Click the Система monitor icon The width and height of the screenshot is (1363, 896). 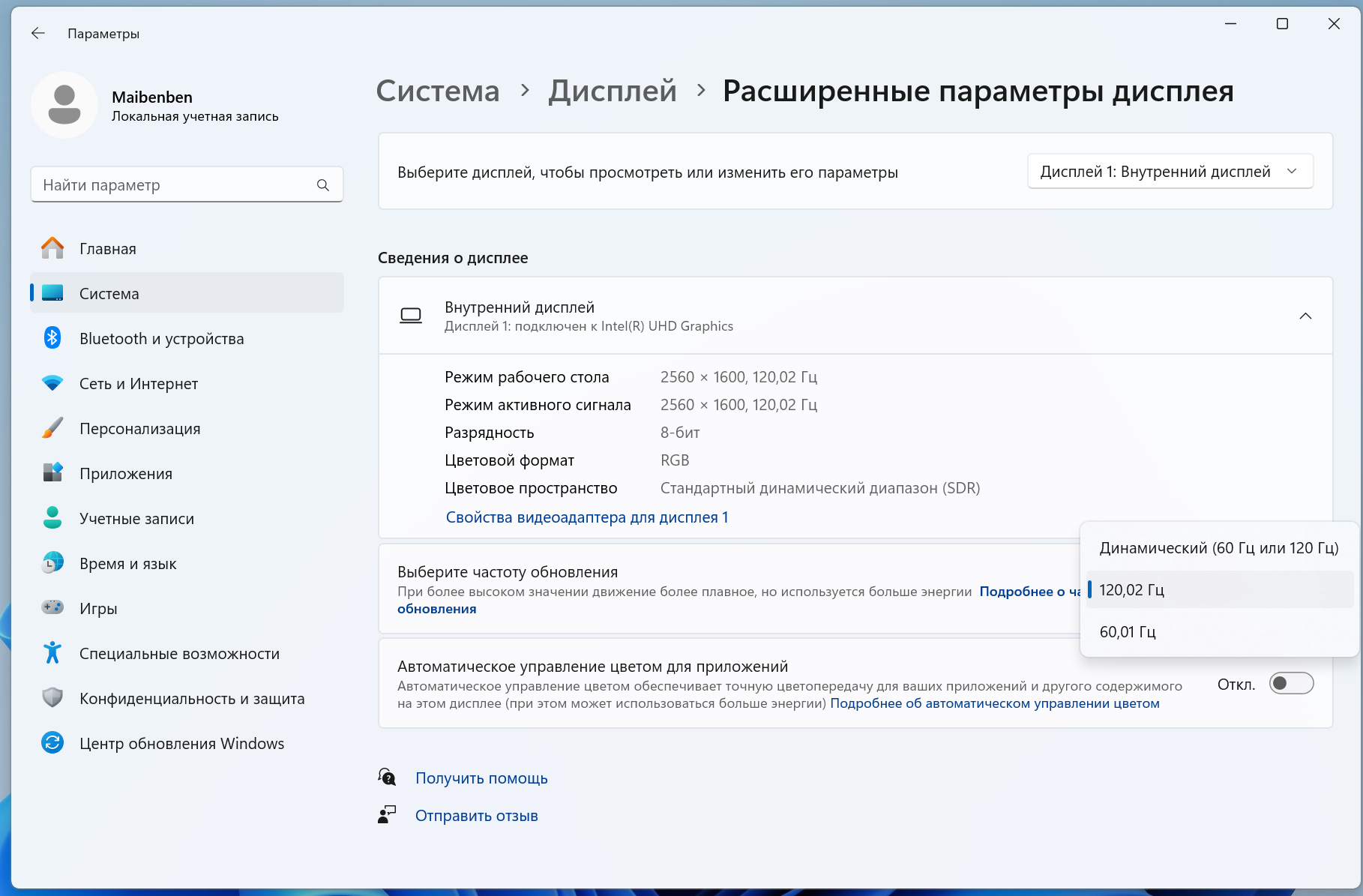click(x=52, y=293)
